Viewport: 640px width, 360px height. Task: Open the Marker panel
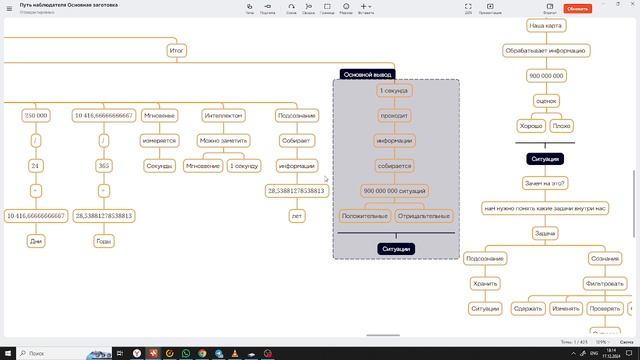pos(346,8)
